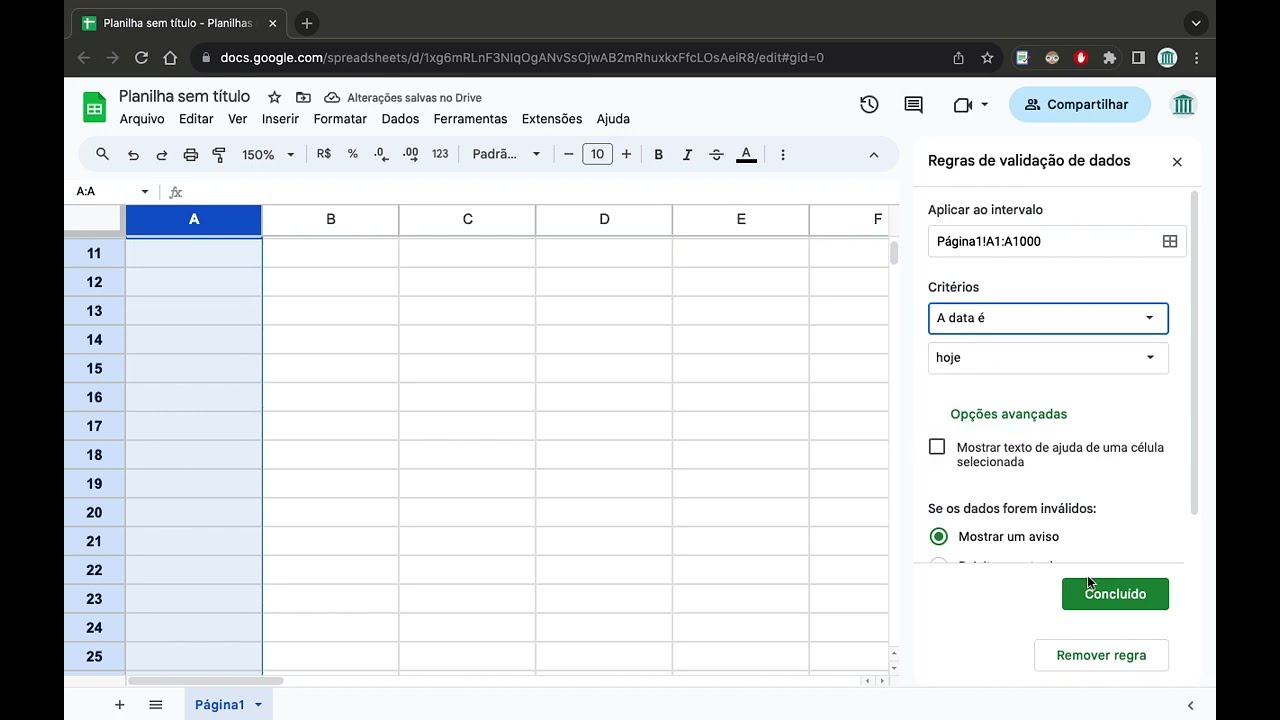Bookmark this page with star icon

pos(987,58)
